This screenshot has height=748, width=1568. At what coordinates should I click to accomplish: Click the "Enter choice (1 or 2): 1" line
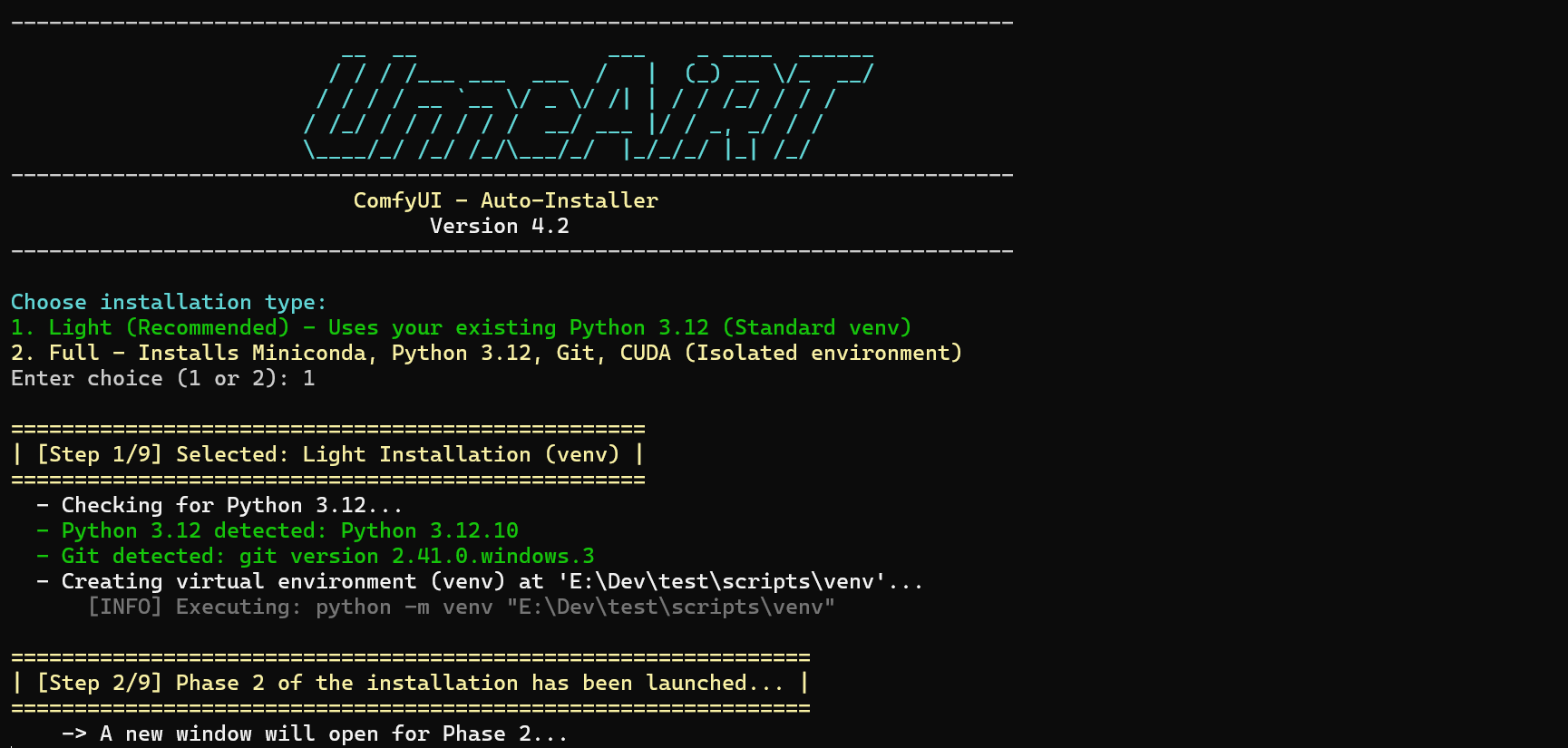163,378
